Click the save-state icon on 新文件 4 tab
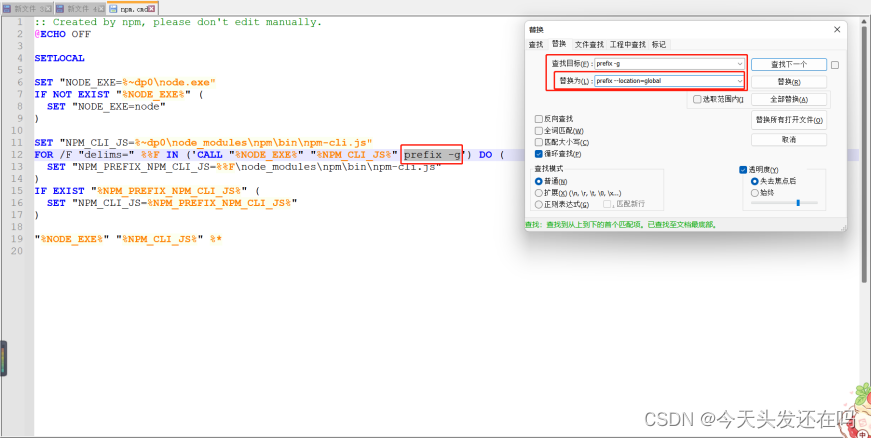 click(x=60, y=9)
